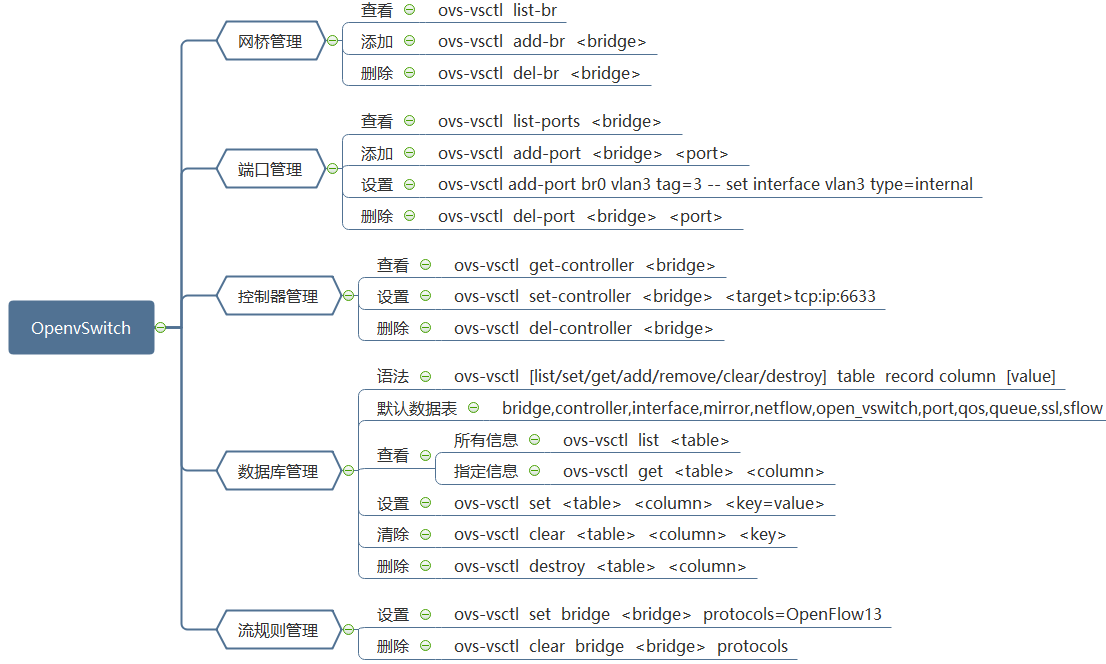Click the set <table> <column> <key=value> command
1106x664 pixels.
pyautogui.click(x=639, y=502)
